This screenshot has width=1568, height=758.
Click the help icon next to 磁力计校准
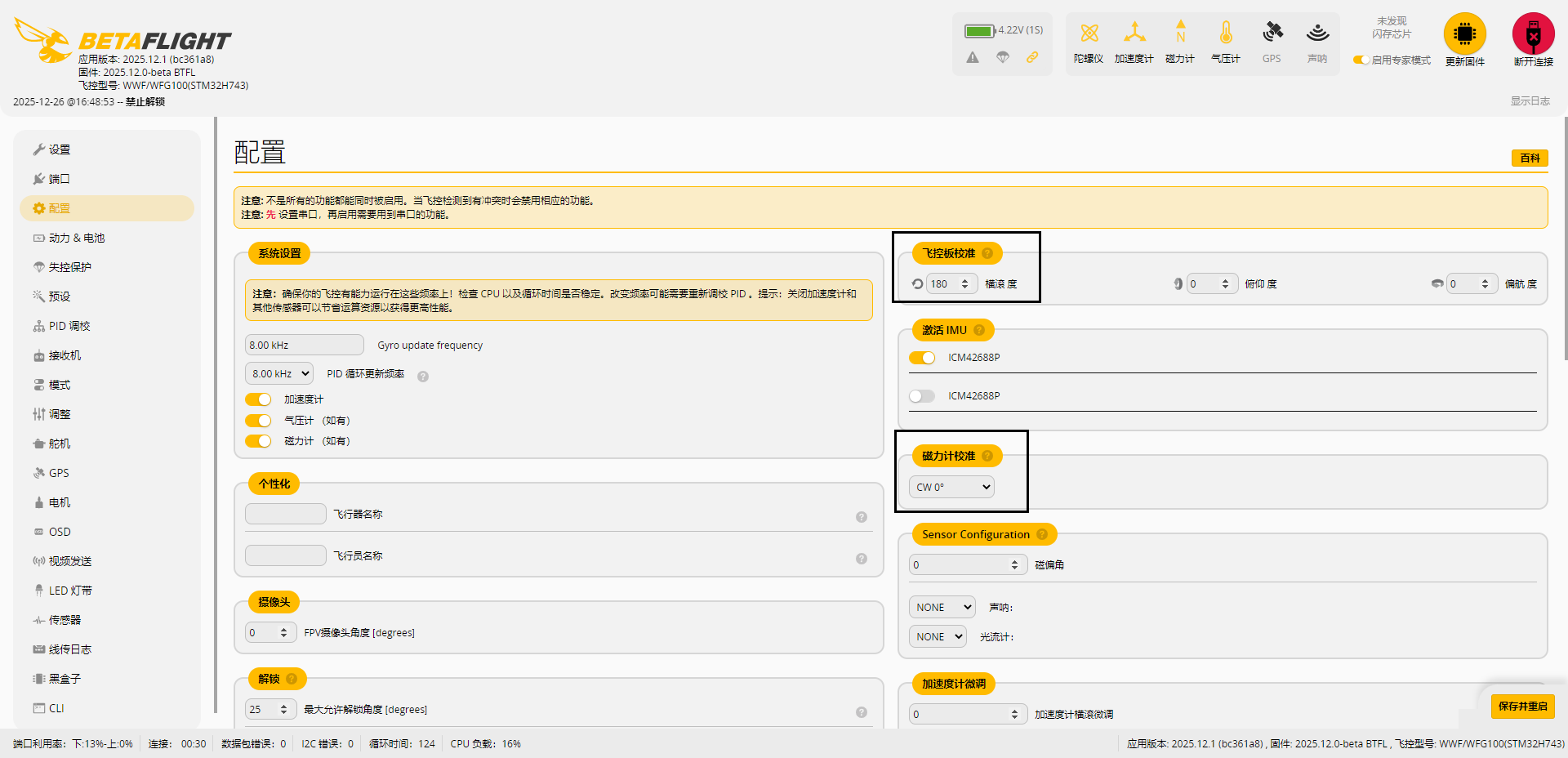click(987, 456)
